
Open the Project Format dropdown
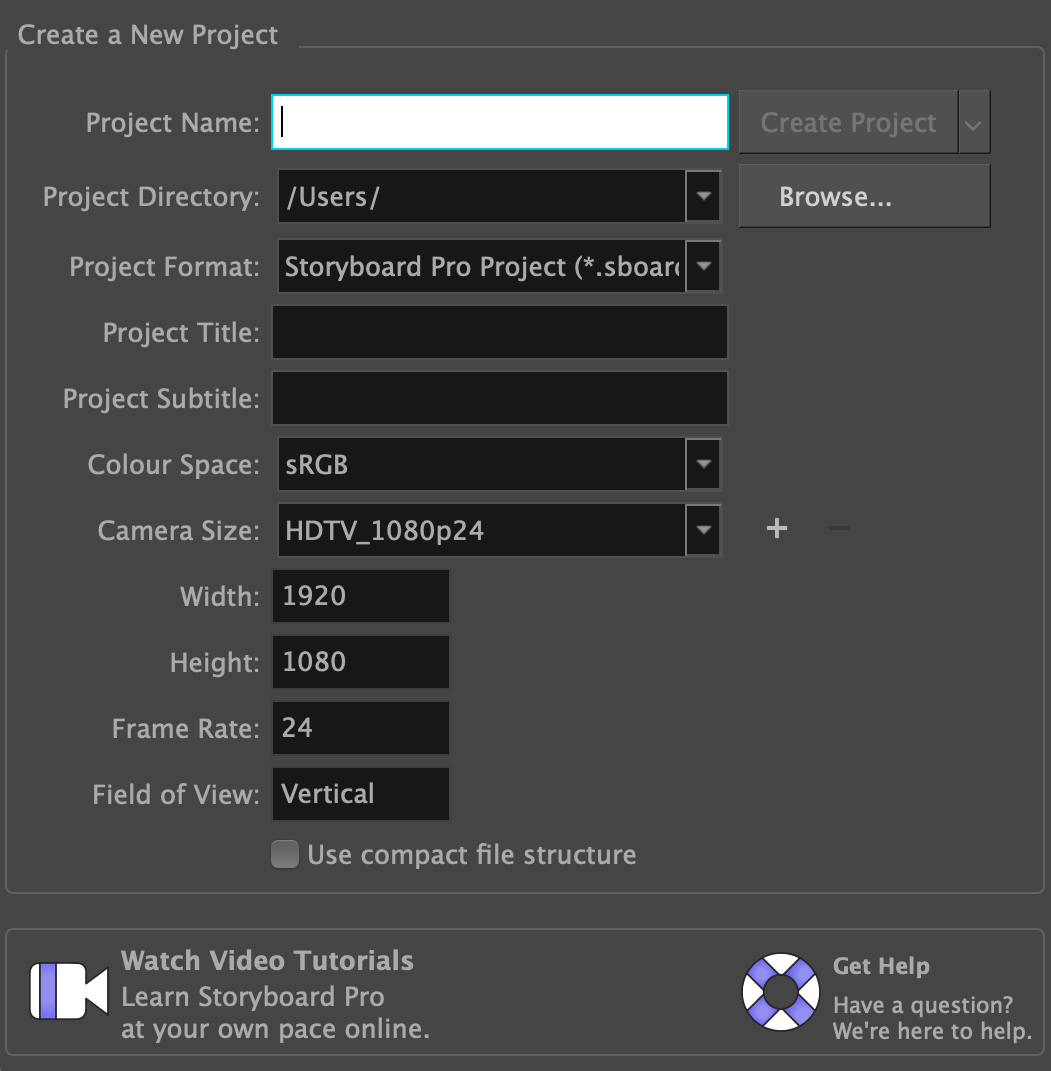click(x=703, y=266)
